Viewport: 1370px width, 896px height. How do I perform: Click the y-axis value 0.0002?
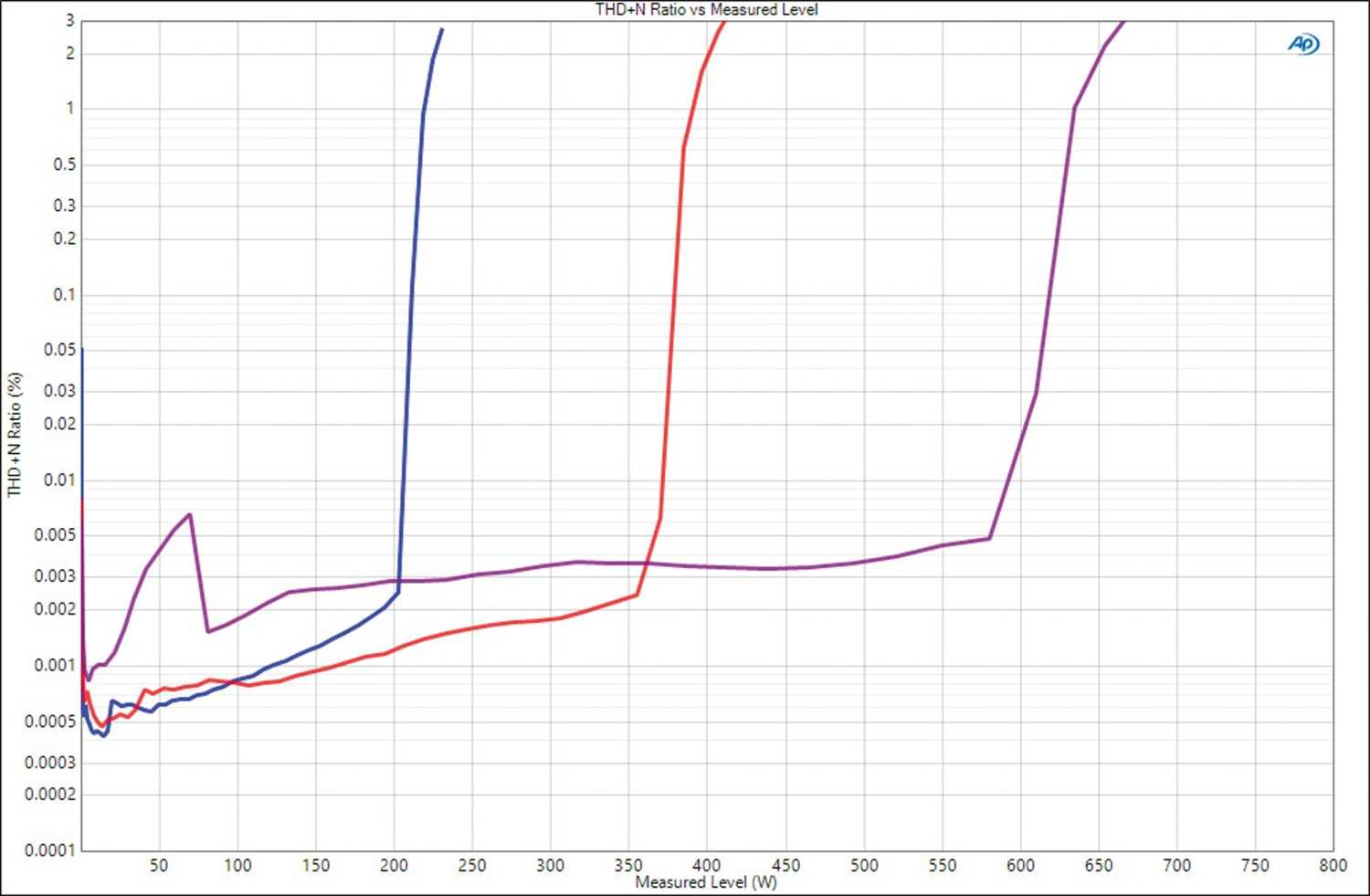pyautogui.click(x=51, y=795)
